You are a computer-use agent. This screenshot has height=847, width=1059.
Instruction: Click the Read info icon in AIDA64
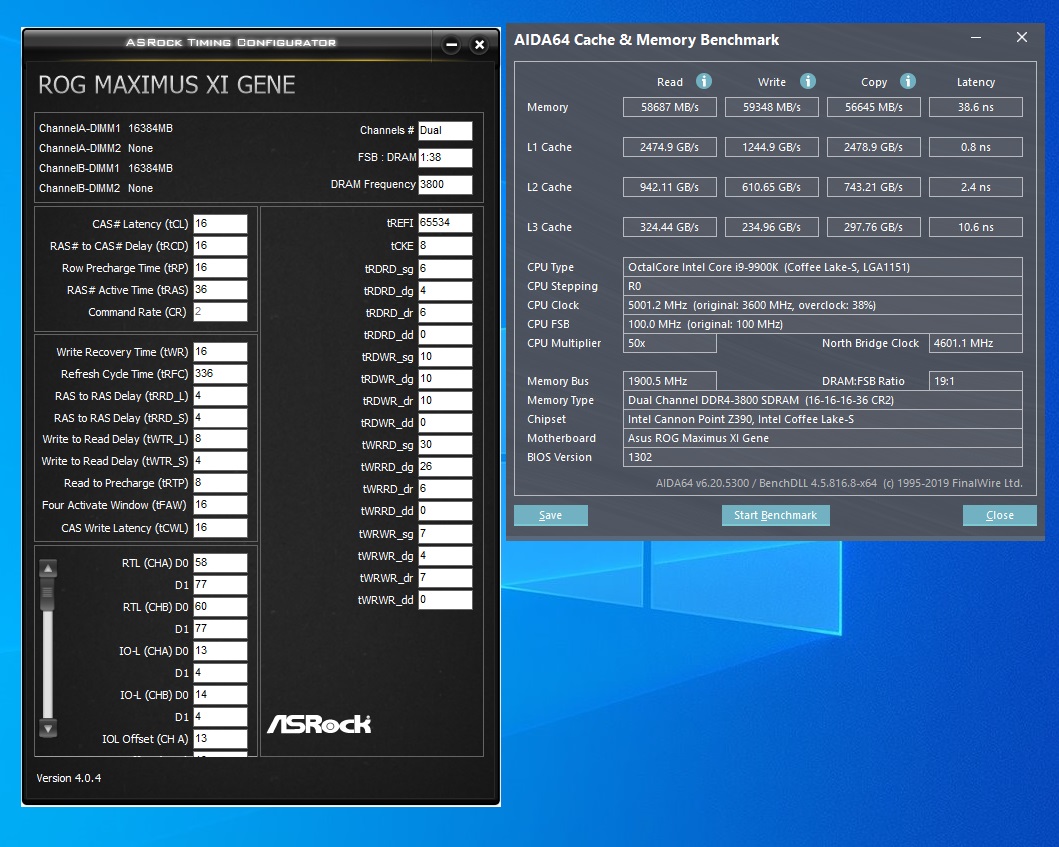[704, 81]
